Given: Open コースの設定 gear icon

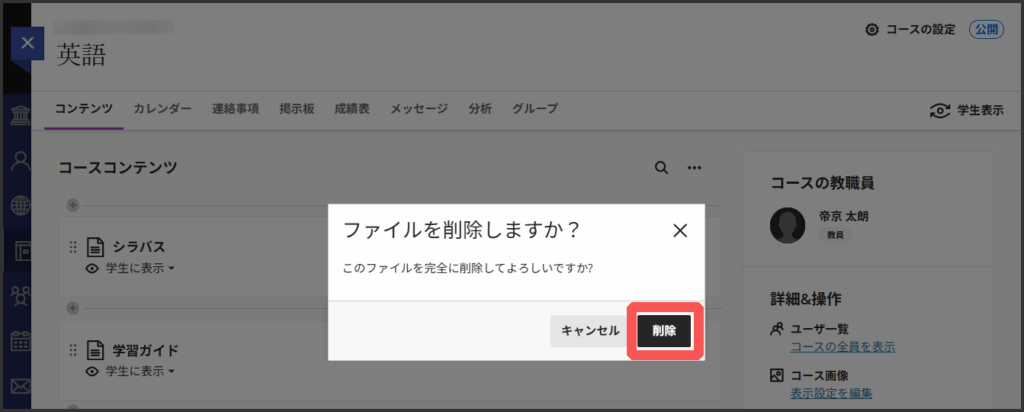Looking at the screenshot, I should coord(872,30).
